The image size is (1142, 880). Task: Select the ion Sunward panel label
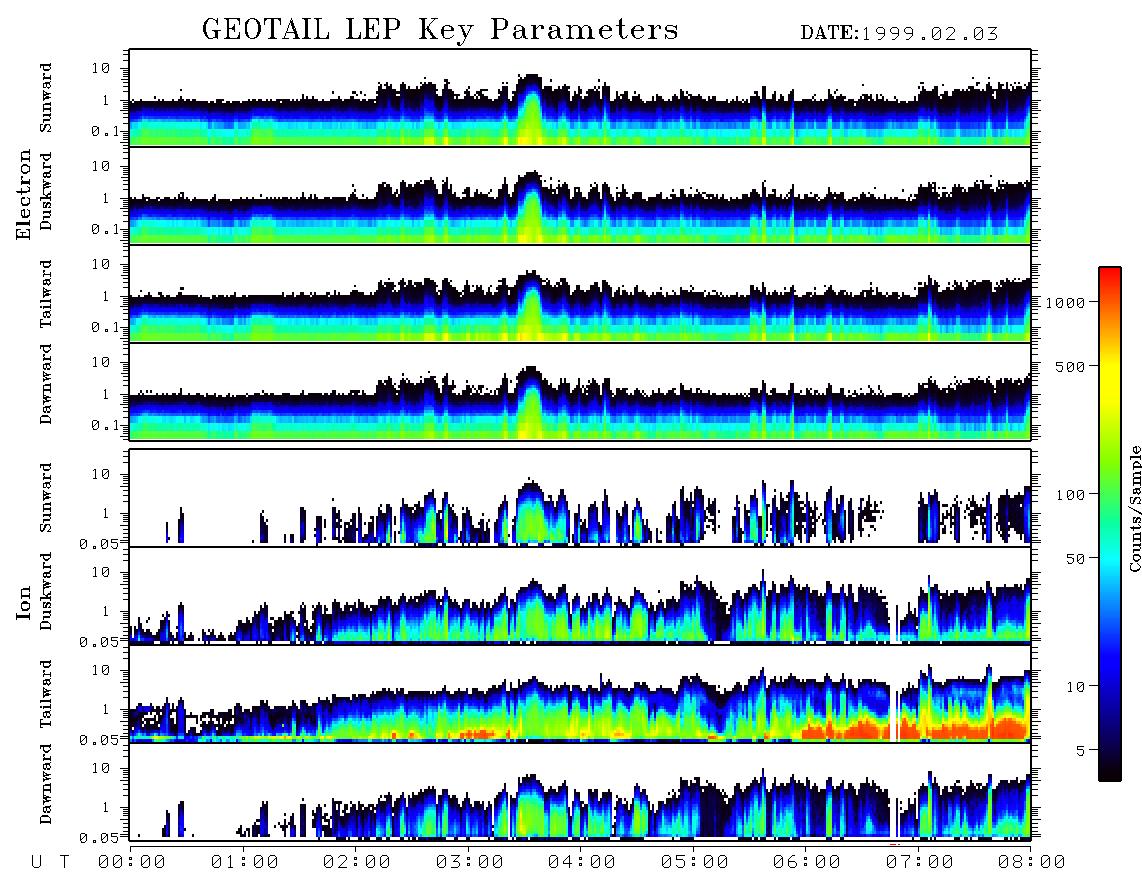click(x=46, y=498)
